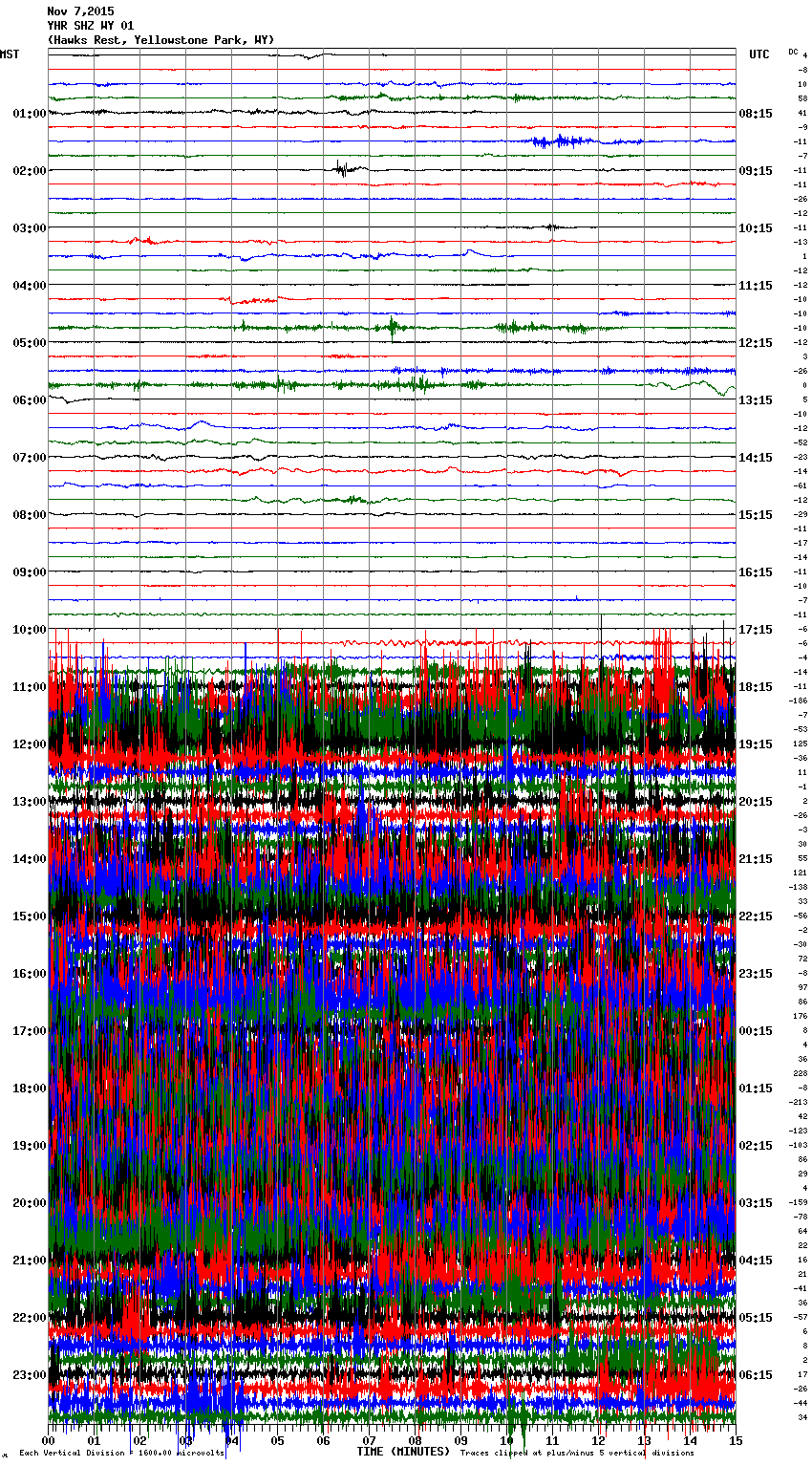Click the '01:15' UTC time label
812x1466 pixels.
[756, 1089]
